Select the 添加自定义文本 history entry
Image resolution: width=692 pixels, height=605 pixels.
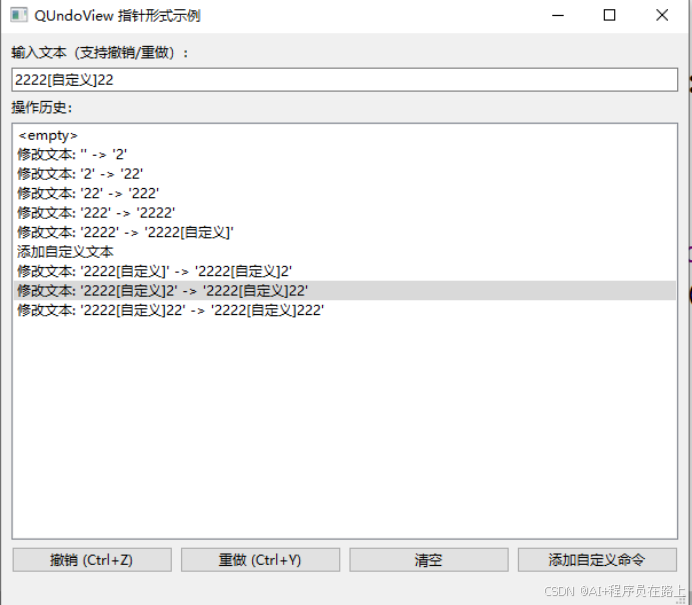tap(345, 252)
